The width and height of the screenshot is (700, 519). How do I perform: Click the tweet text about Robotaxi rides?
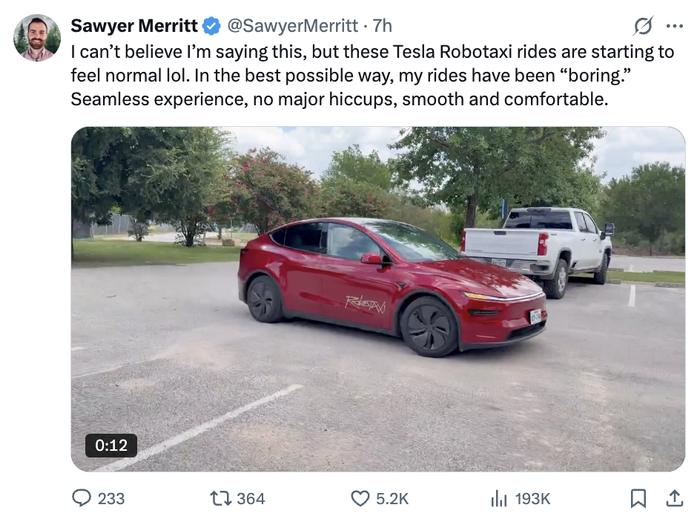pyautogui.click(x=370, y=75)
